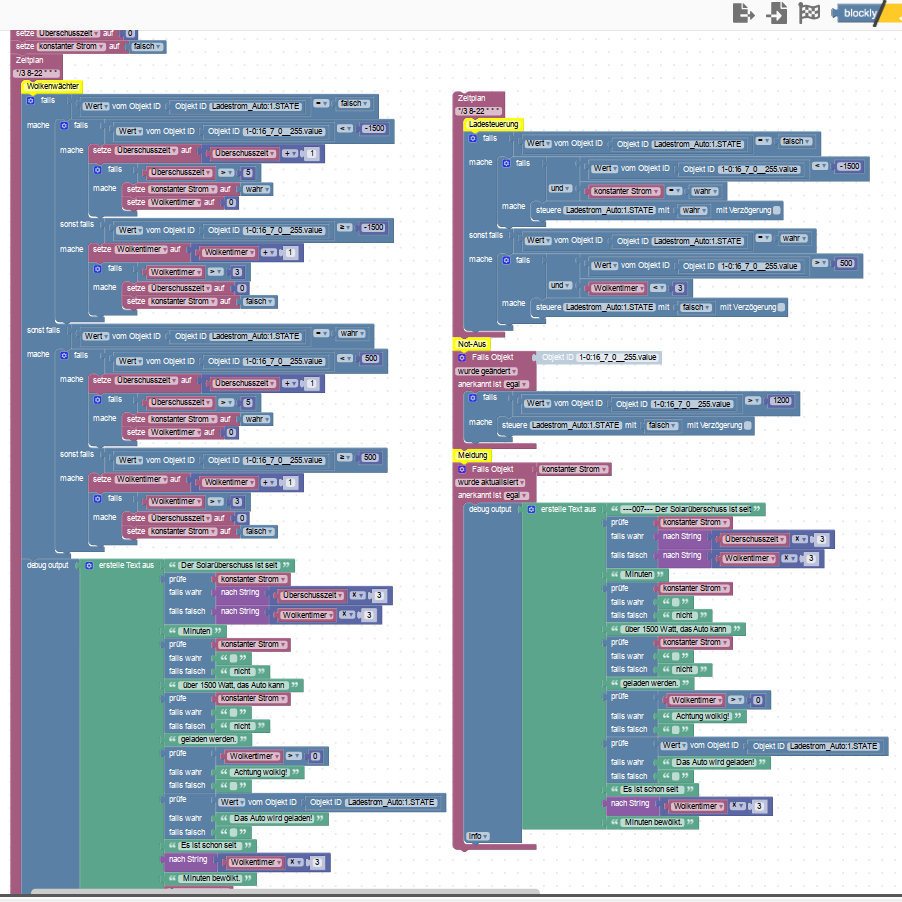Open gear on left 'falls' block with '< 500'
Image resolution: width=902 pixels, height=902 pixels.
64,355
